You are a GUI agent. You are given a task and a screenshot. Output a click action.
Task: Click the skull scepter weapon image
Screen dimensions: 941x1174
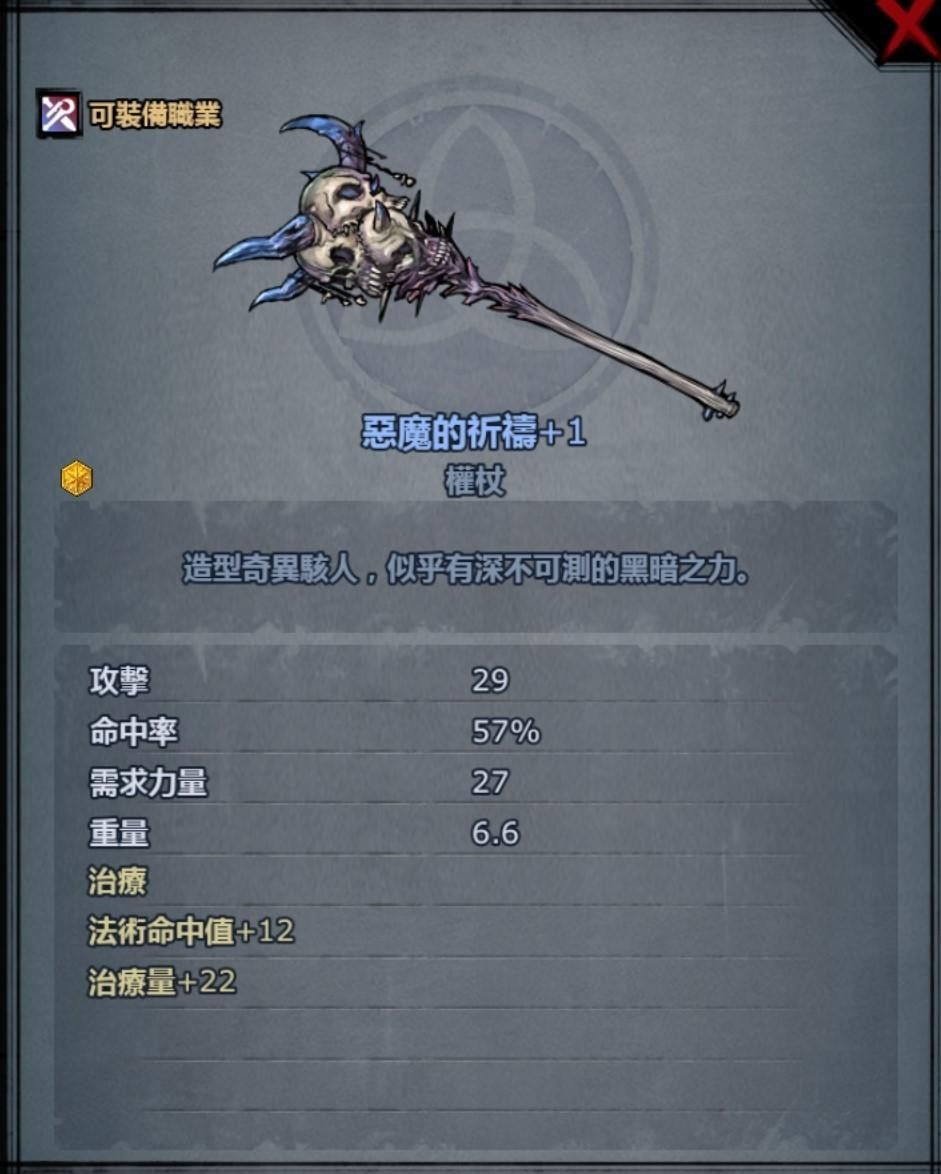(x=474, y=268)
